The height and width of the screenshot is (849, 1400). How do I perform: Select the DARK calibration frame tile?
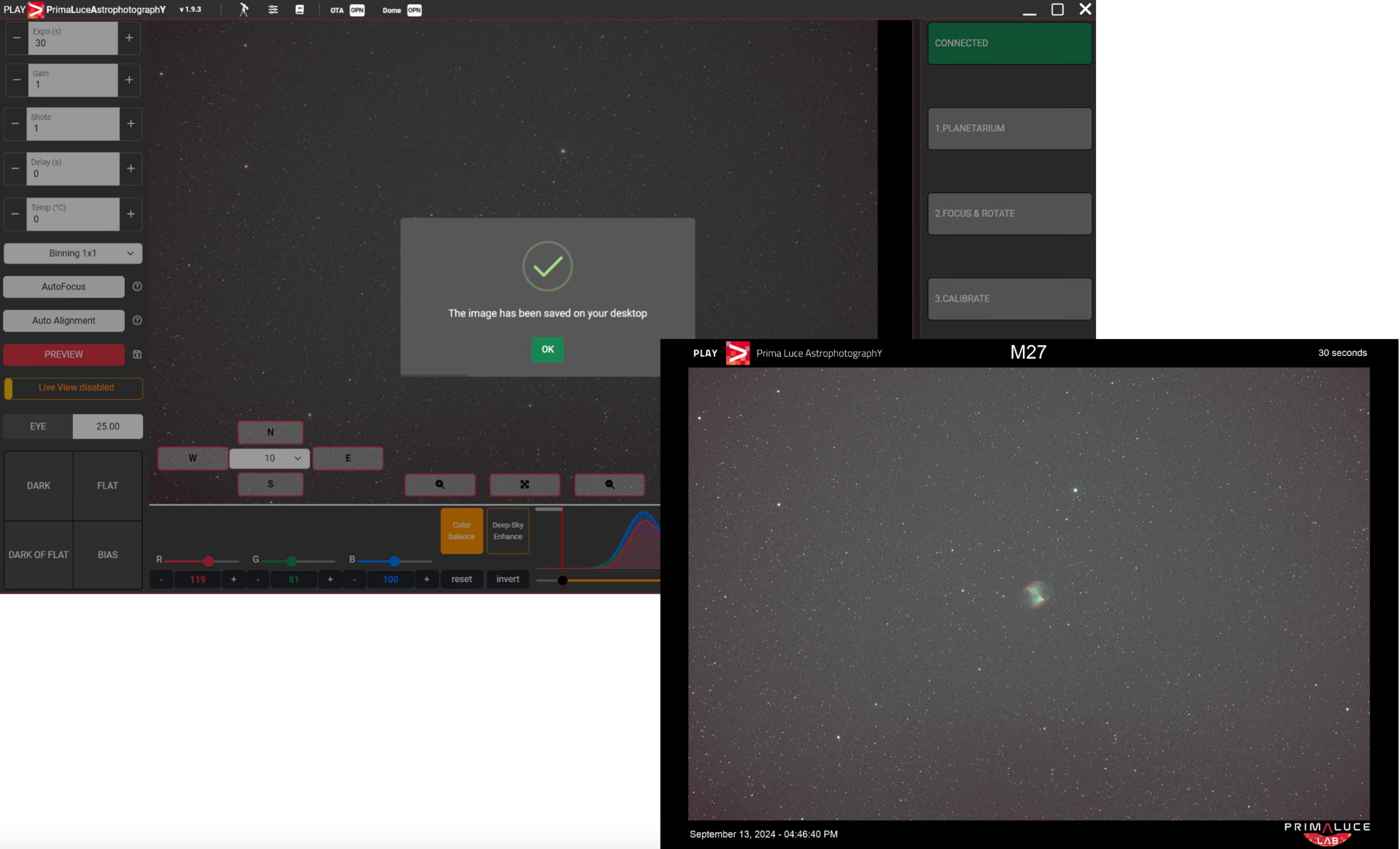39,486
